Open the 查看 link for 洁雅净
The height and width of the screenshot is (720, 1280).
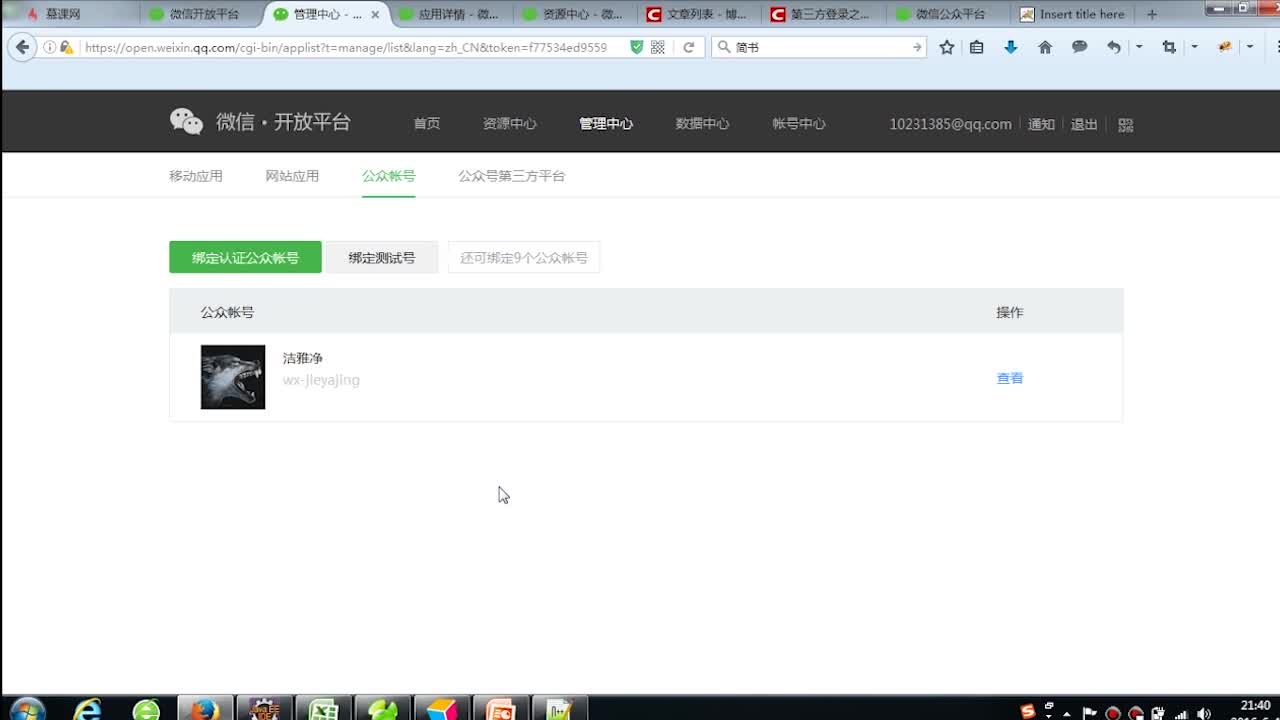(1010, 378)
